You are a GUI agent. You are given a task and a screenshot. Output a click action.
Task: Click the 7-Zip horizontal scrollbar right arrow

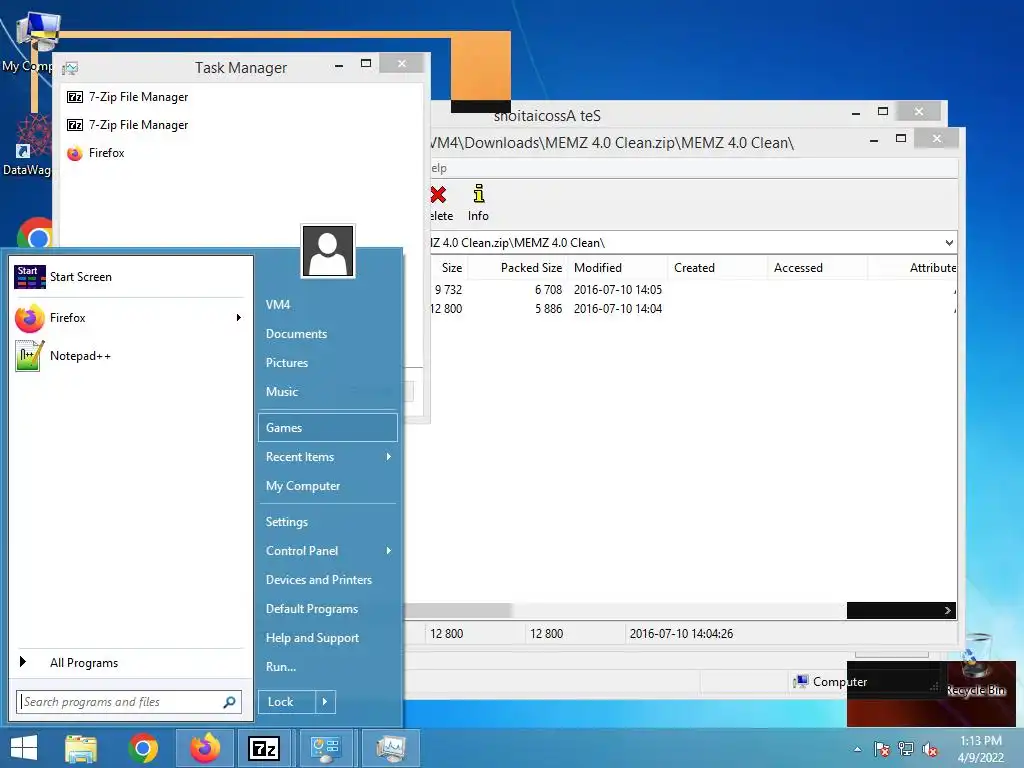point(948,611)
